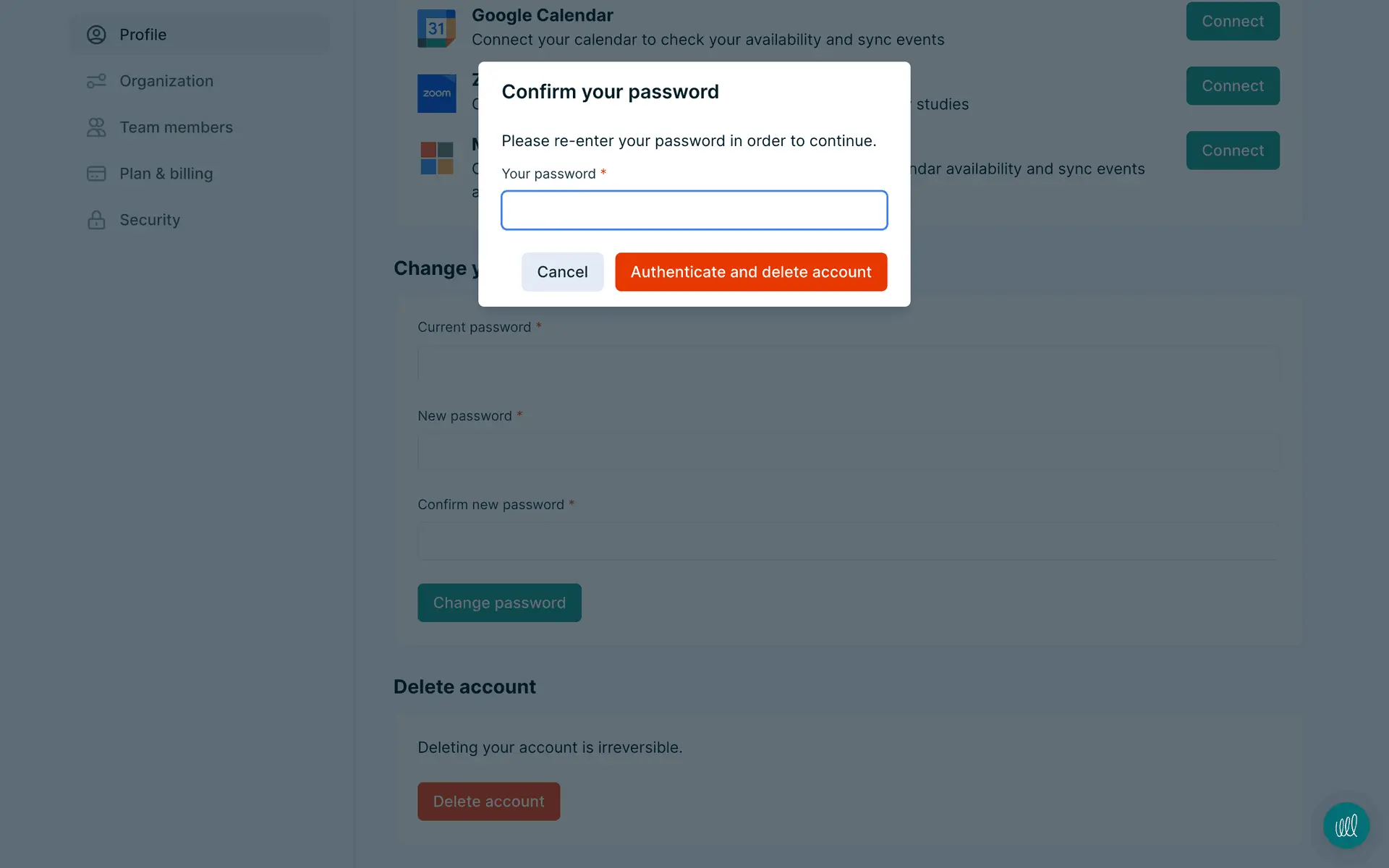Click the Zoom logo icon
This screenshot has height=868, width=1389.
(436, 93)
